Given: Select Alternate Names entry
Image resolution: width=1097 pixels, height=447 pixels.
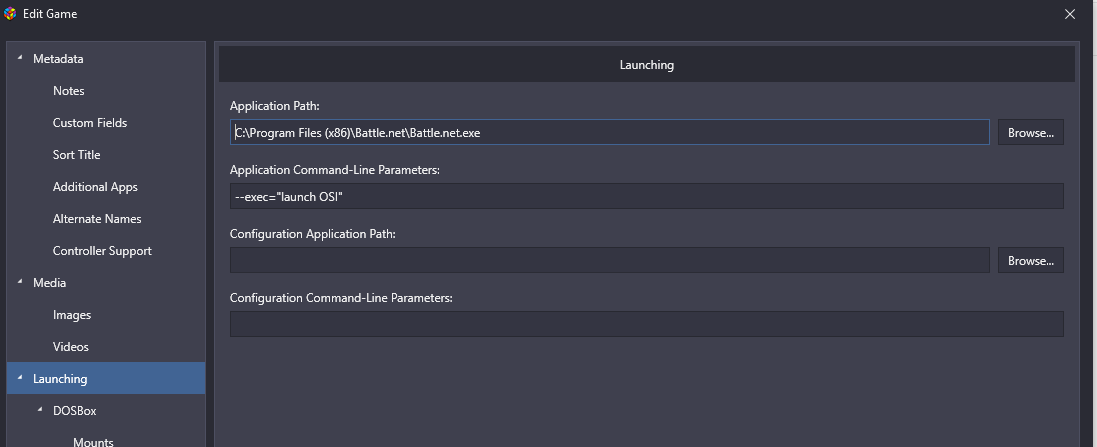Looking at the screenshot, I should (97, 219).
